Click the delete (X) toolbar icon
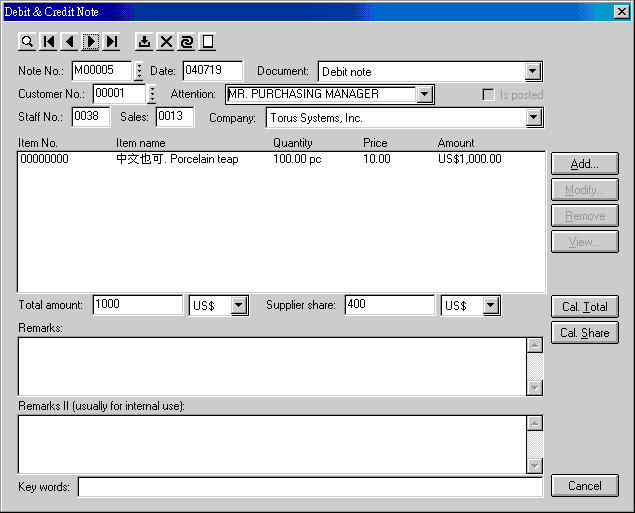Viewport: 635px width, 513px height. tap(166, 42)
